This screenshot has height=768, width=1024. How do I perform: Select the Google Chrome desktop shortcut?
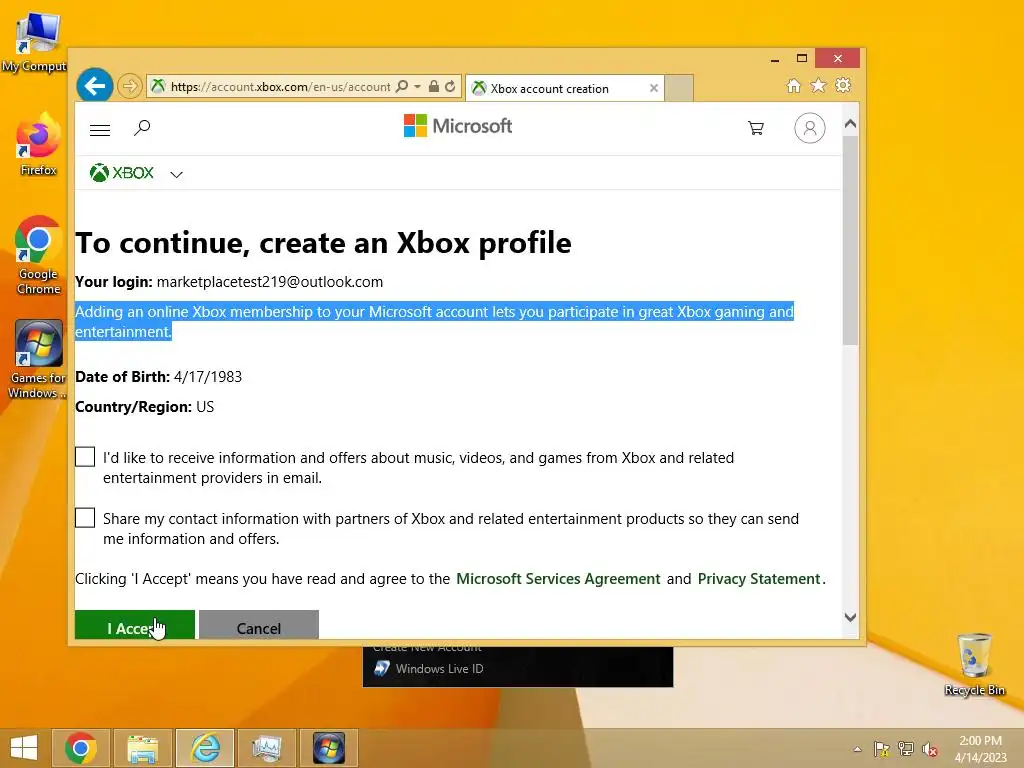38,255
